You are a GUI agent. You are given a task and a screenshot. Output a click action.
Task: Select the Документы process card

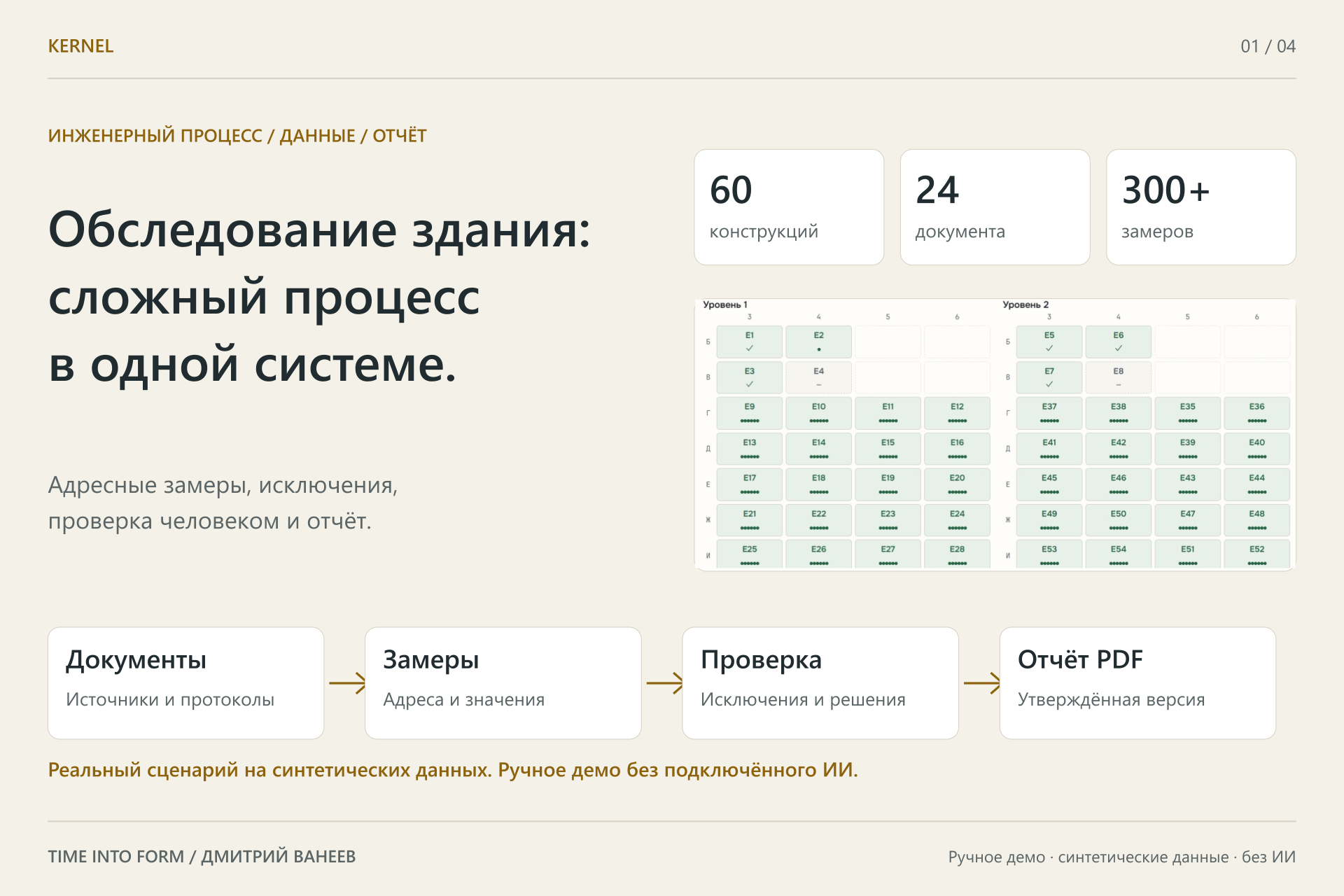[x=185, y=683]
